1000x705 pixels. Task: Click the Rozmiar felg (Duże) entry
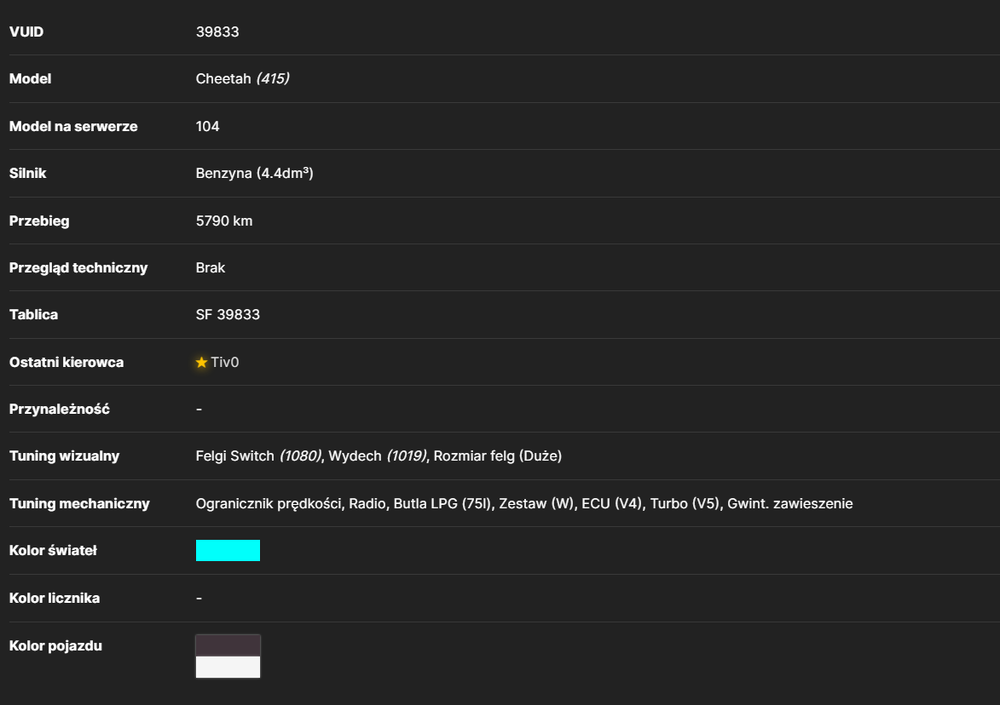(497, 456)
